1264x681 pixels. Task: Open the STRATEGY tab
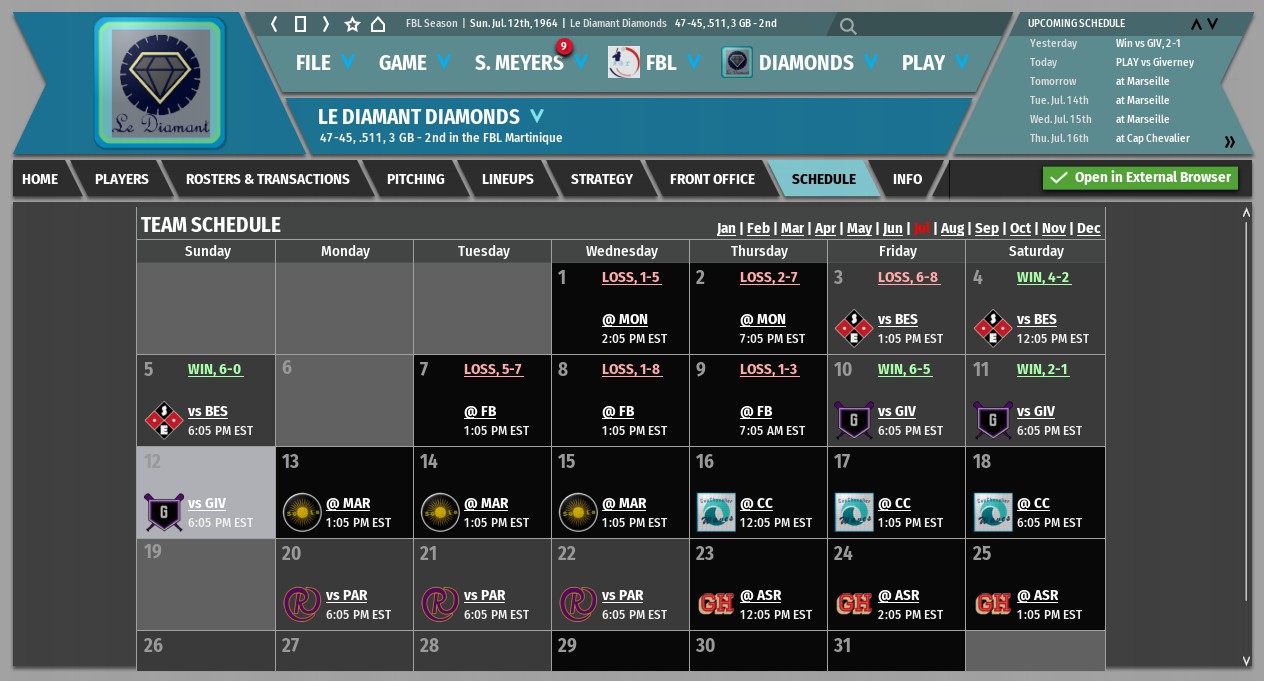[602, 179]
